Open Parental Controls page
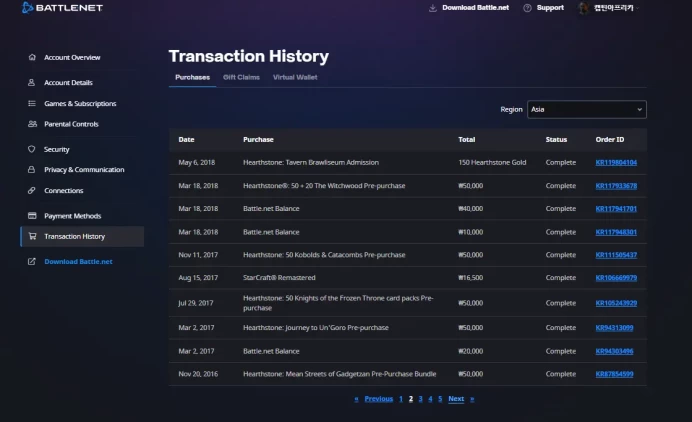This screenshot has width=692, height=422. click(x=71, y=124)
